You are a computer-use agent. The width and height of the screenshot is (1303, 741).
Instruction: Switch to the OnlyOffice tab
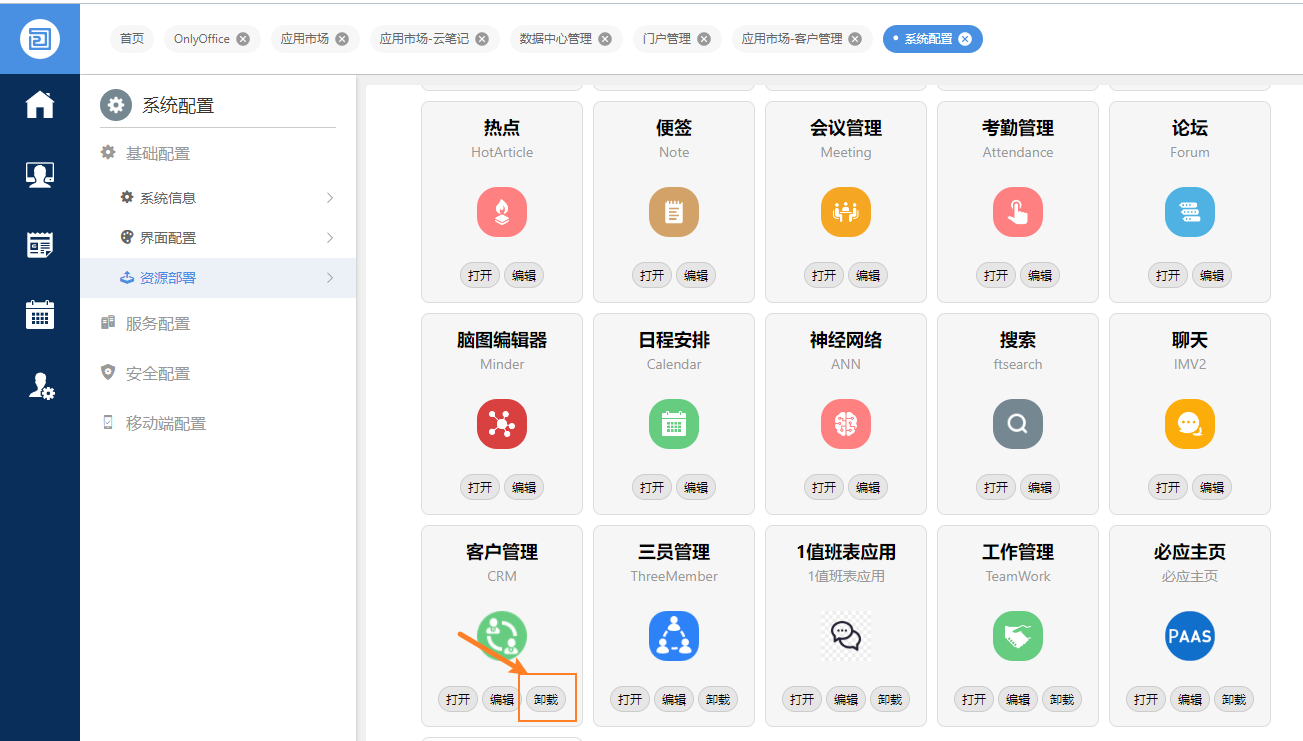(x=201, y=39)
